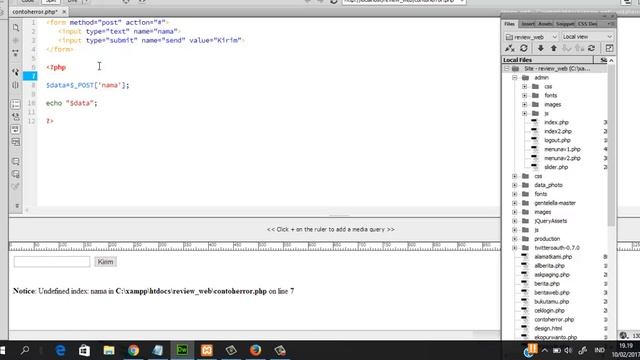Toggle Syntax Error Alerts icon
This screenshot has height=360, width=640.
[16, 142]
